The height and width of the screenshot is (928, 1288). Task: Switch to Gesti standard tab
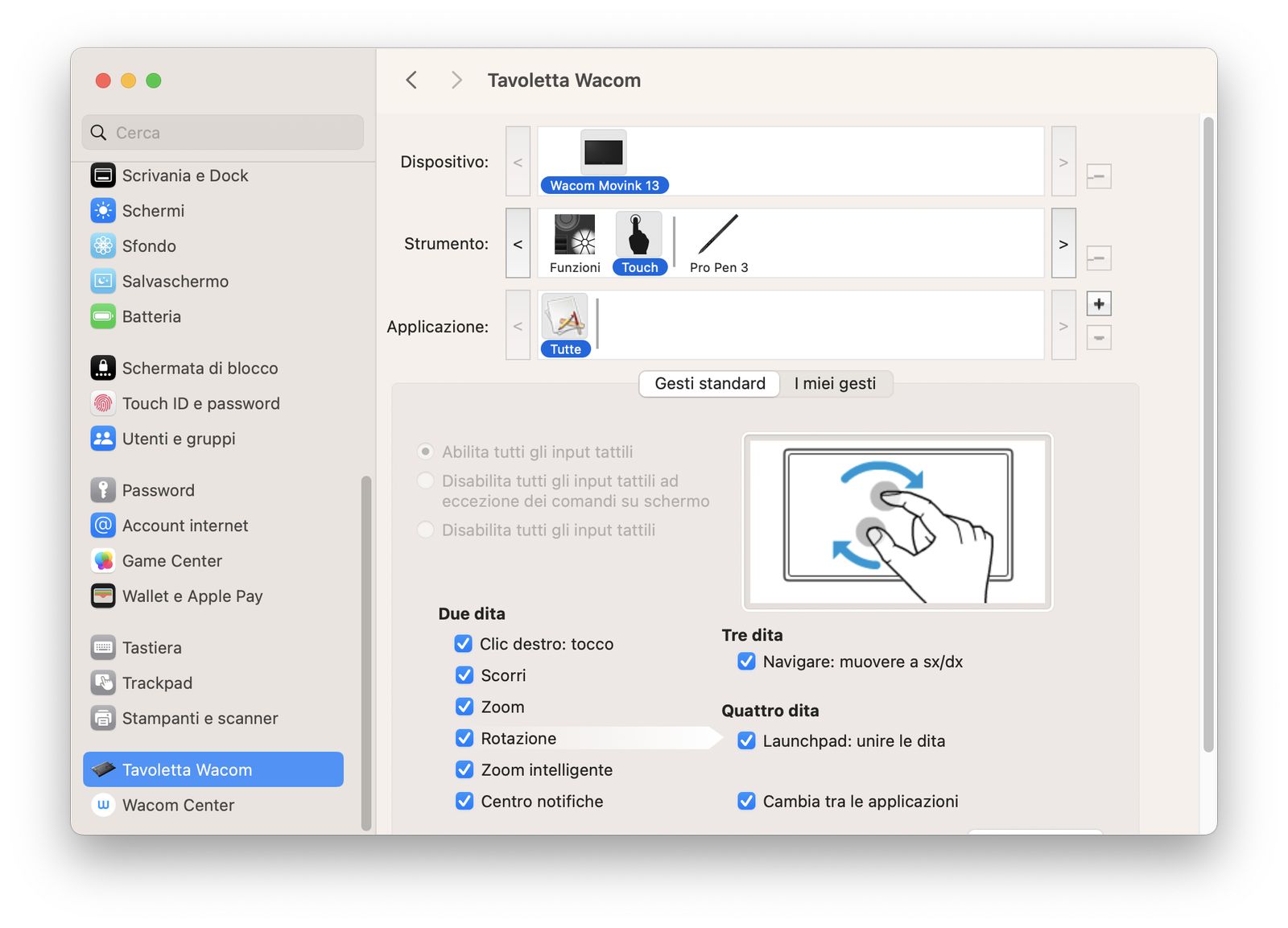click(710, 384)
